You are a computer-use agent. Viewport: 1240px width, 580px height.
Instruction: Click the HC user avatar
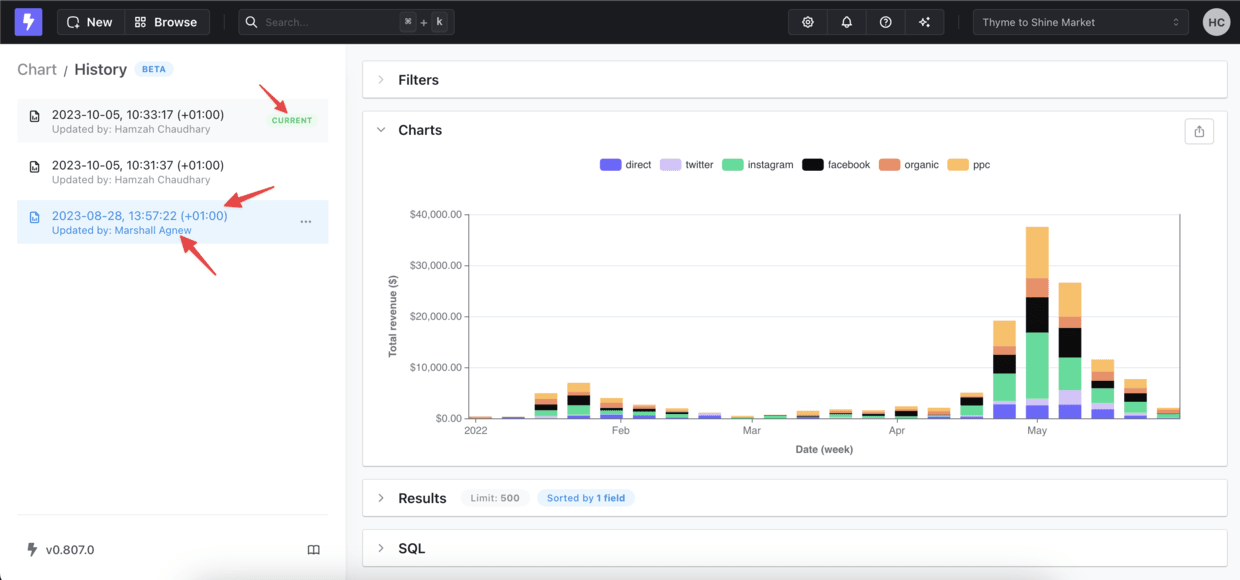coord(1216,22)
